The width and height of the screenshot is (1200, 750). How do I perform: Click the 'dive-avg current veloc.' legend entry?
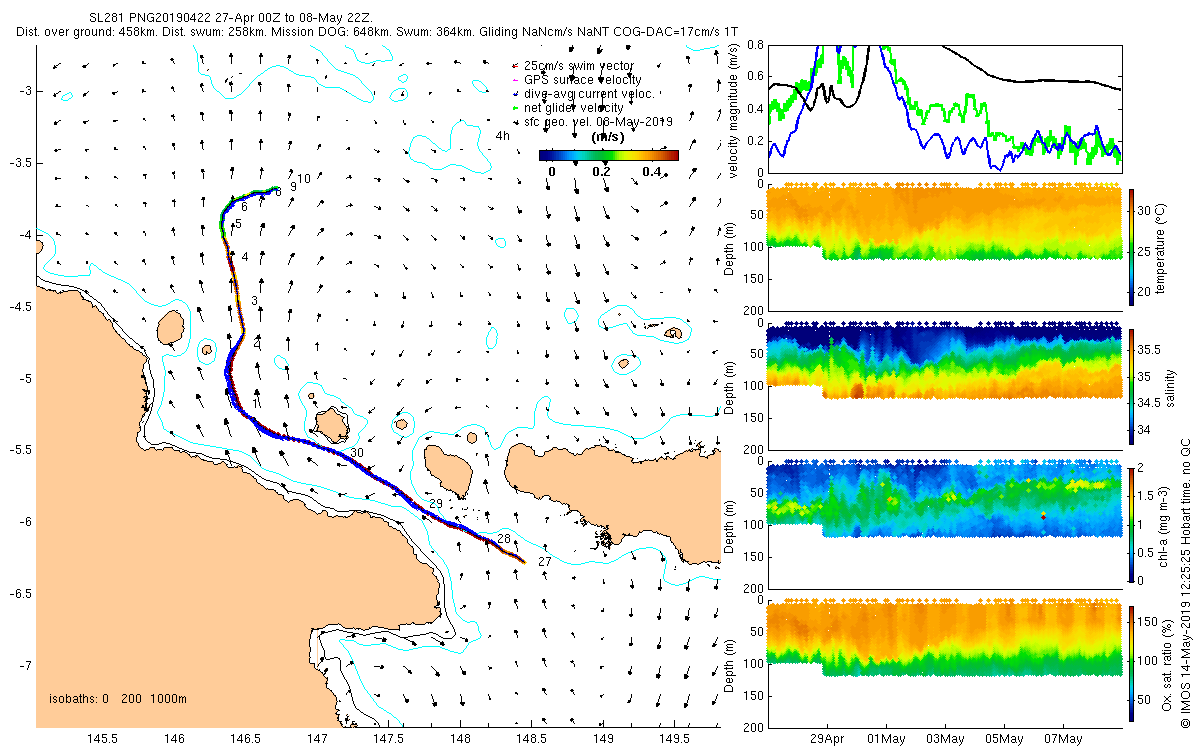583,93
